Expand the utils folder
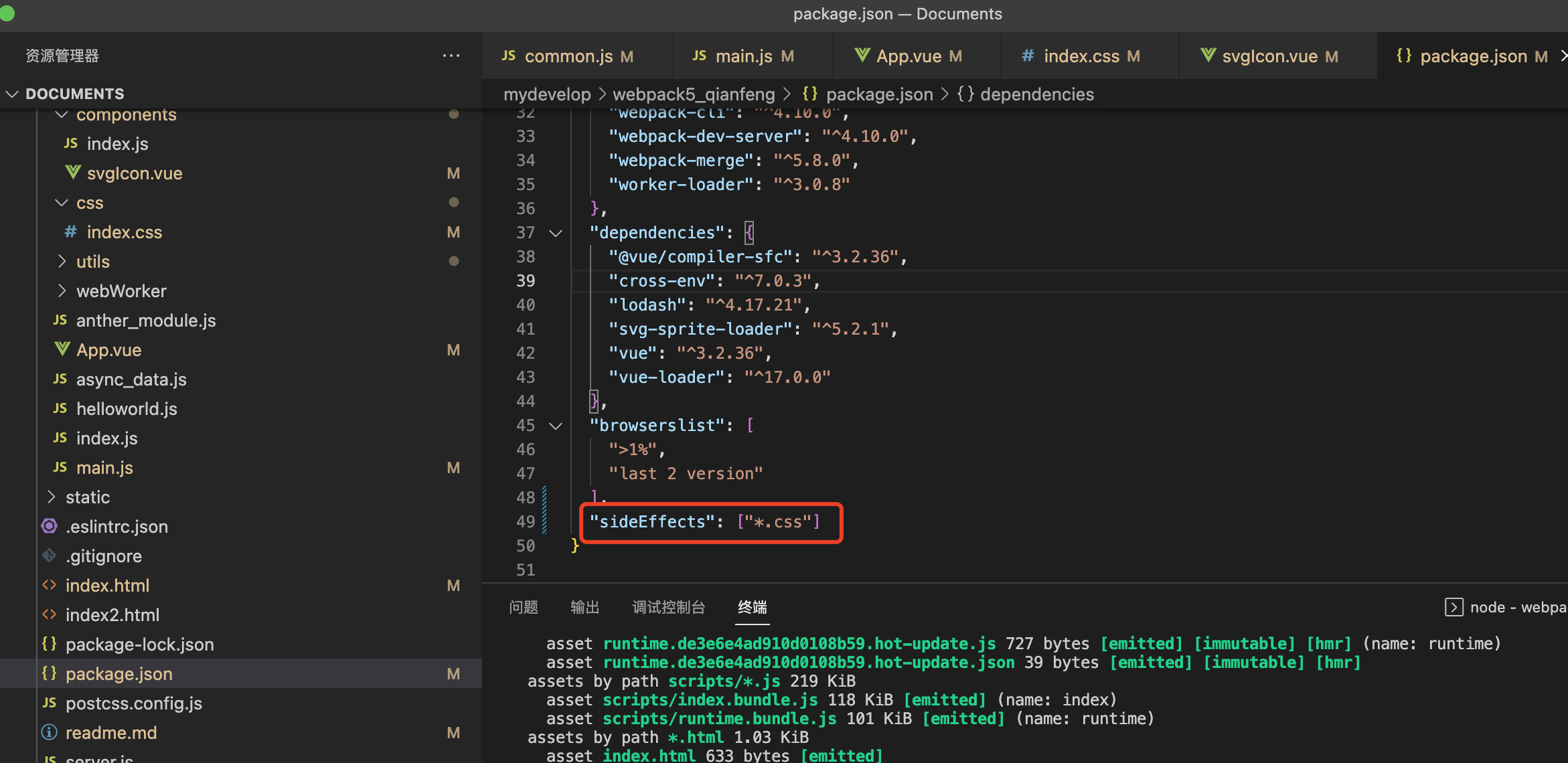 click(62, 261)
